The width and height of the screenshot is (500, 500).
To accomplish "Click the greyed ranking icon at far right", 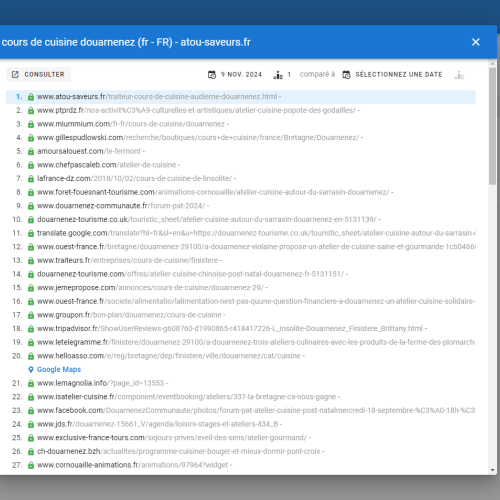I will coord(459,75).
